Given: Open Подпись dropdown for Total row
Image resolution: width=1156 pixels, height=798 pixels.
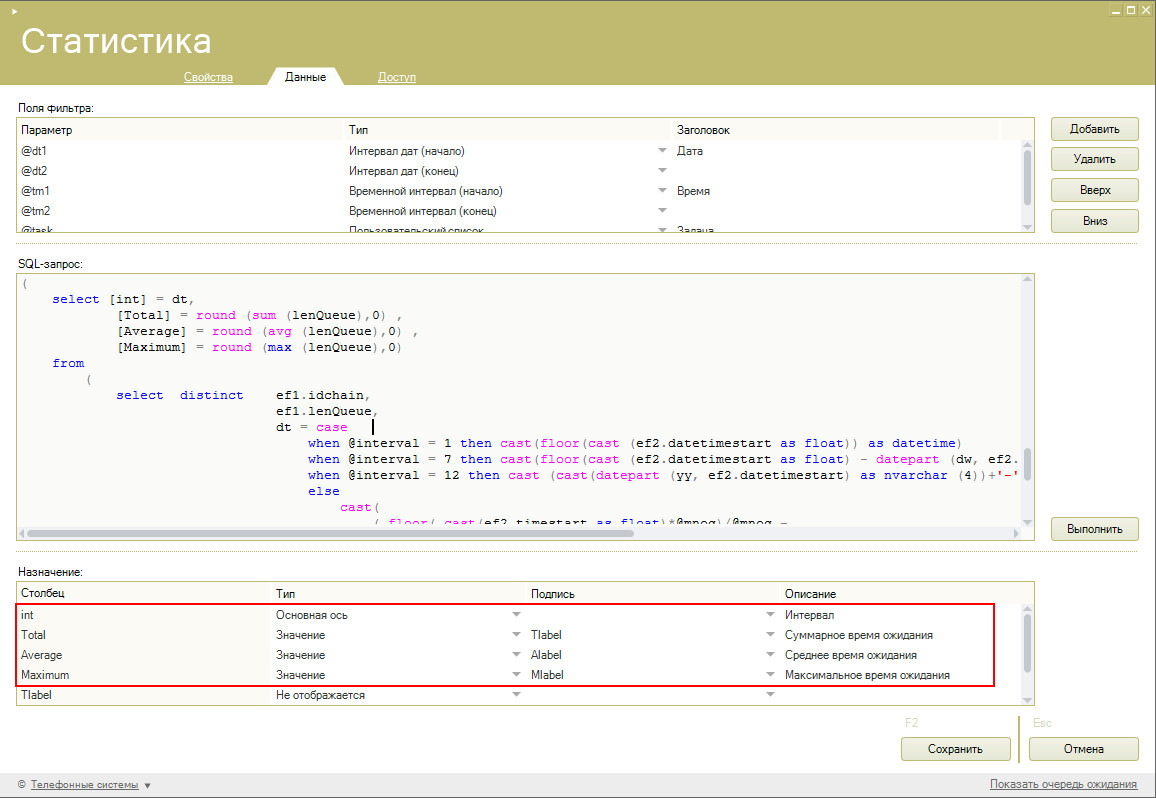Looking at the screenshot, I should [770, 635].
